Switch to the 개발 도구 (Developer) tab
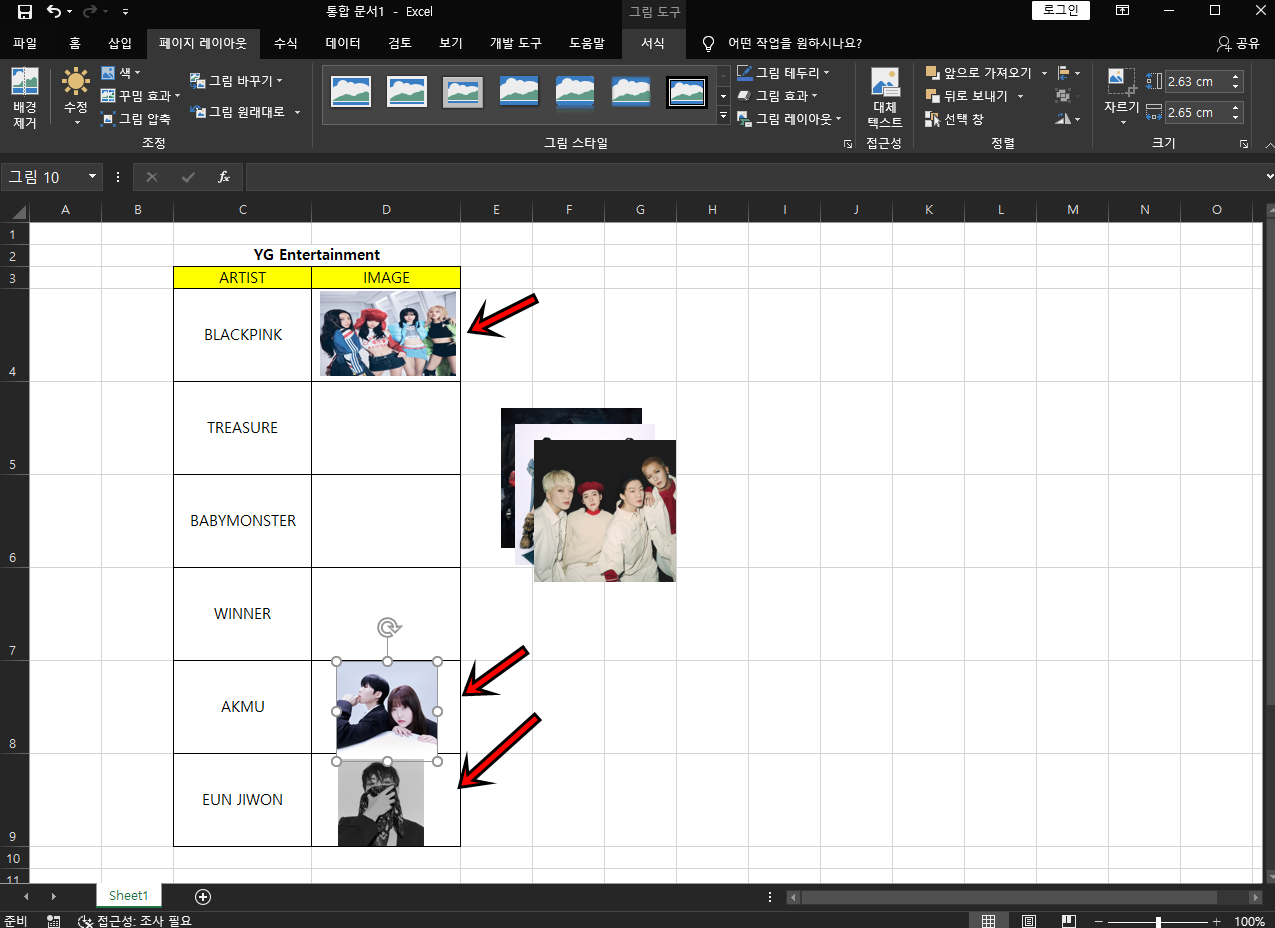The height and width of the screenshot is (928, 1275). (x=515, y=44)
